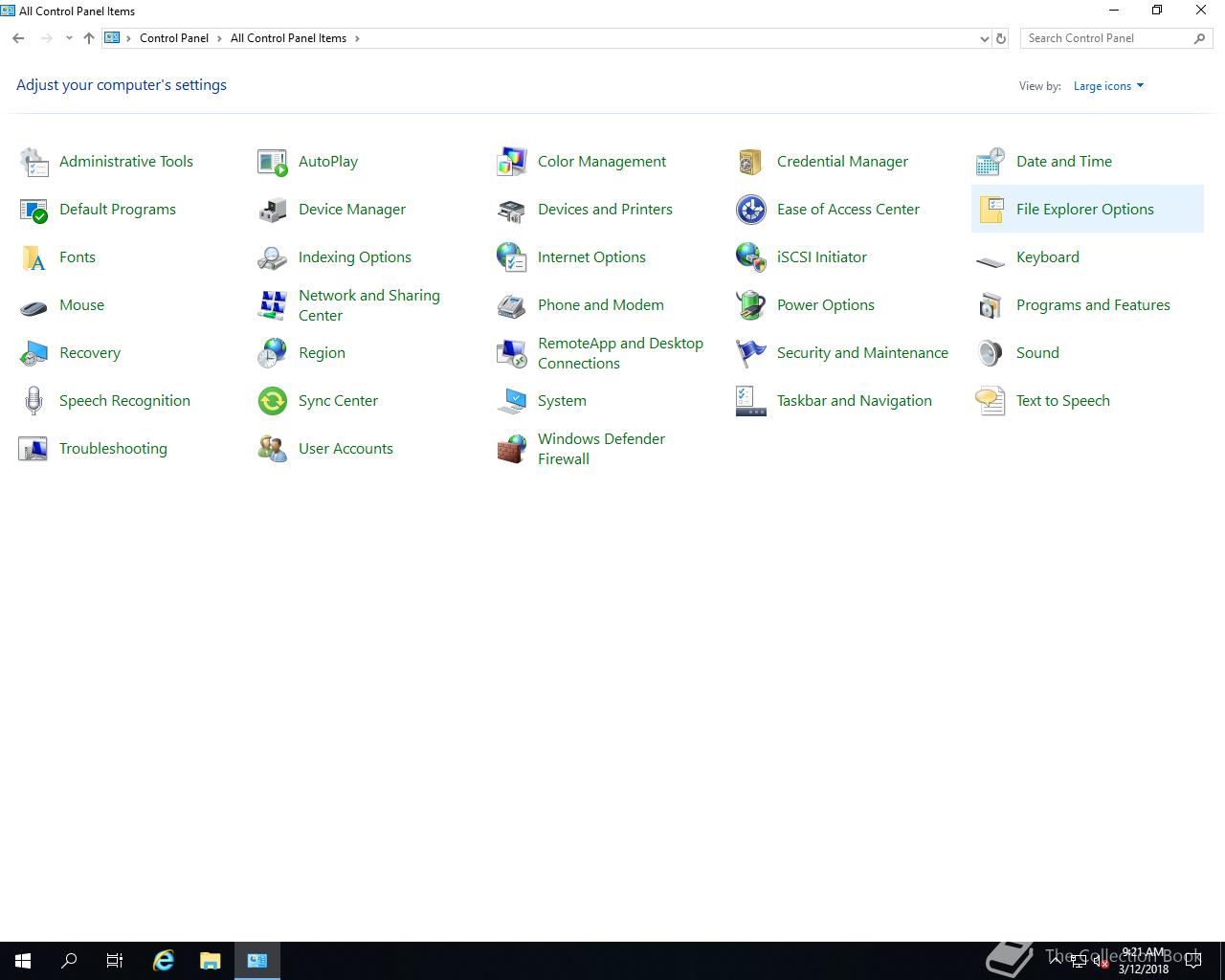The height and width of the screenshot is (980, 1225).
Task: Open the Sync Center icon
Action: tap(273, 401)
